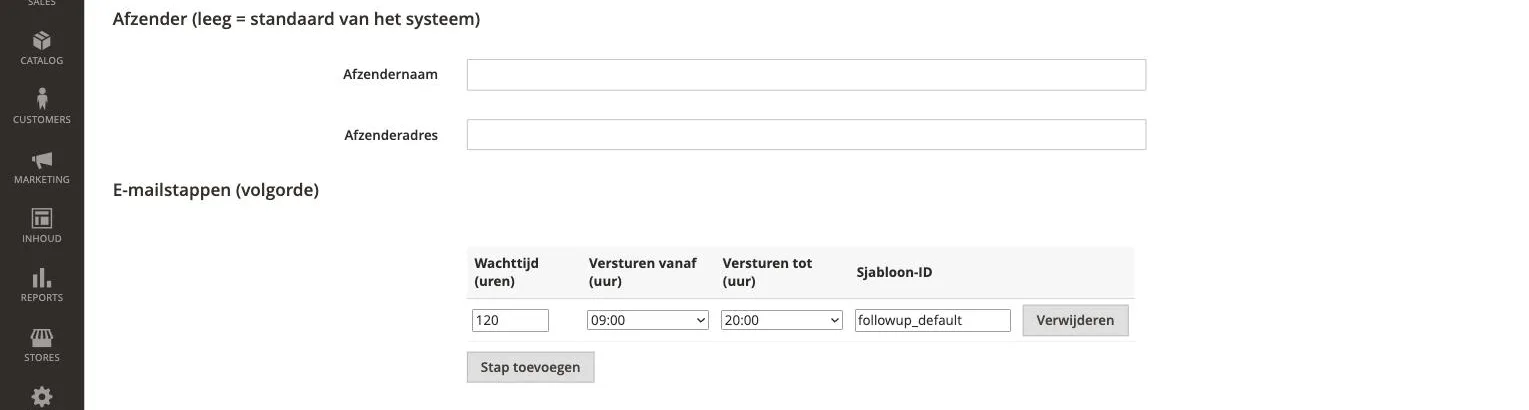Viewport: 1529px width, 410px height.
Task: Open the Inhoud layout icon in sidebar
Action: tap(42, 218)
